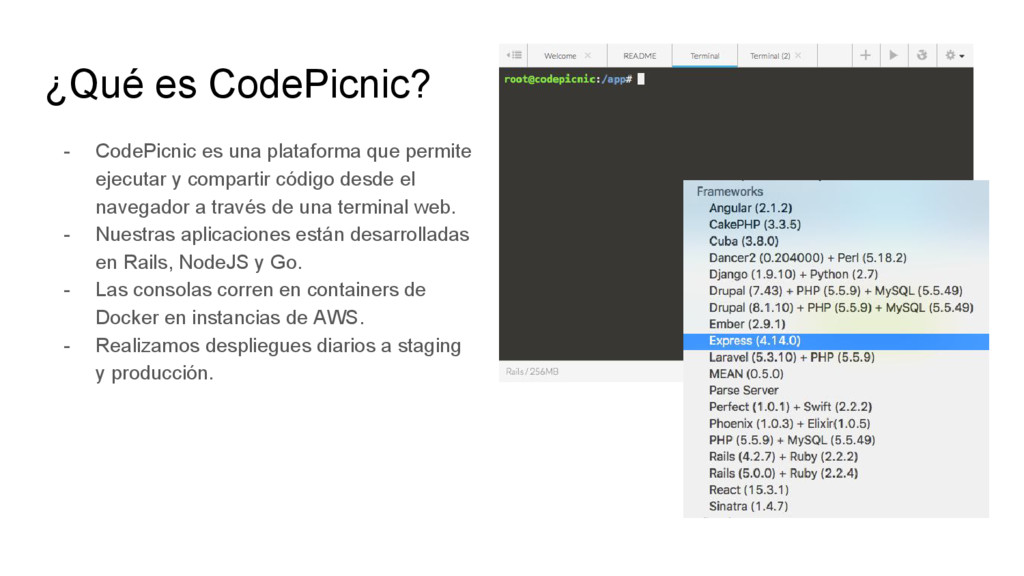Run the code with play icon
1024x576 pixels.
[893, 56]
